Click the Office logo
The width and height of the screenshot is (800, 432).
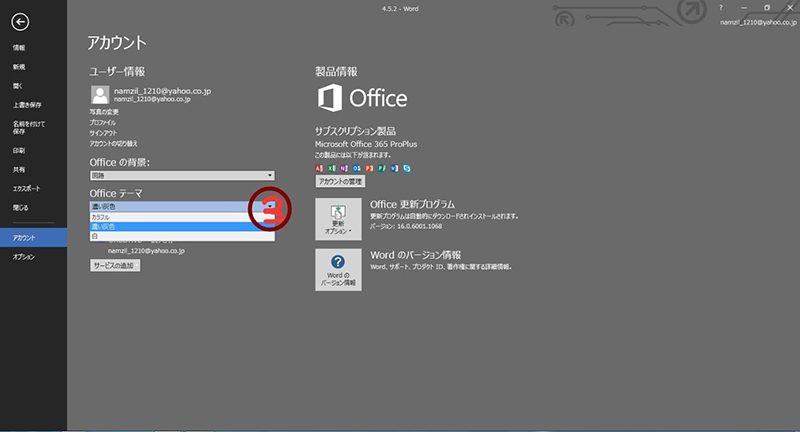362,98
